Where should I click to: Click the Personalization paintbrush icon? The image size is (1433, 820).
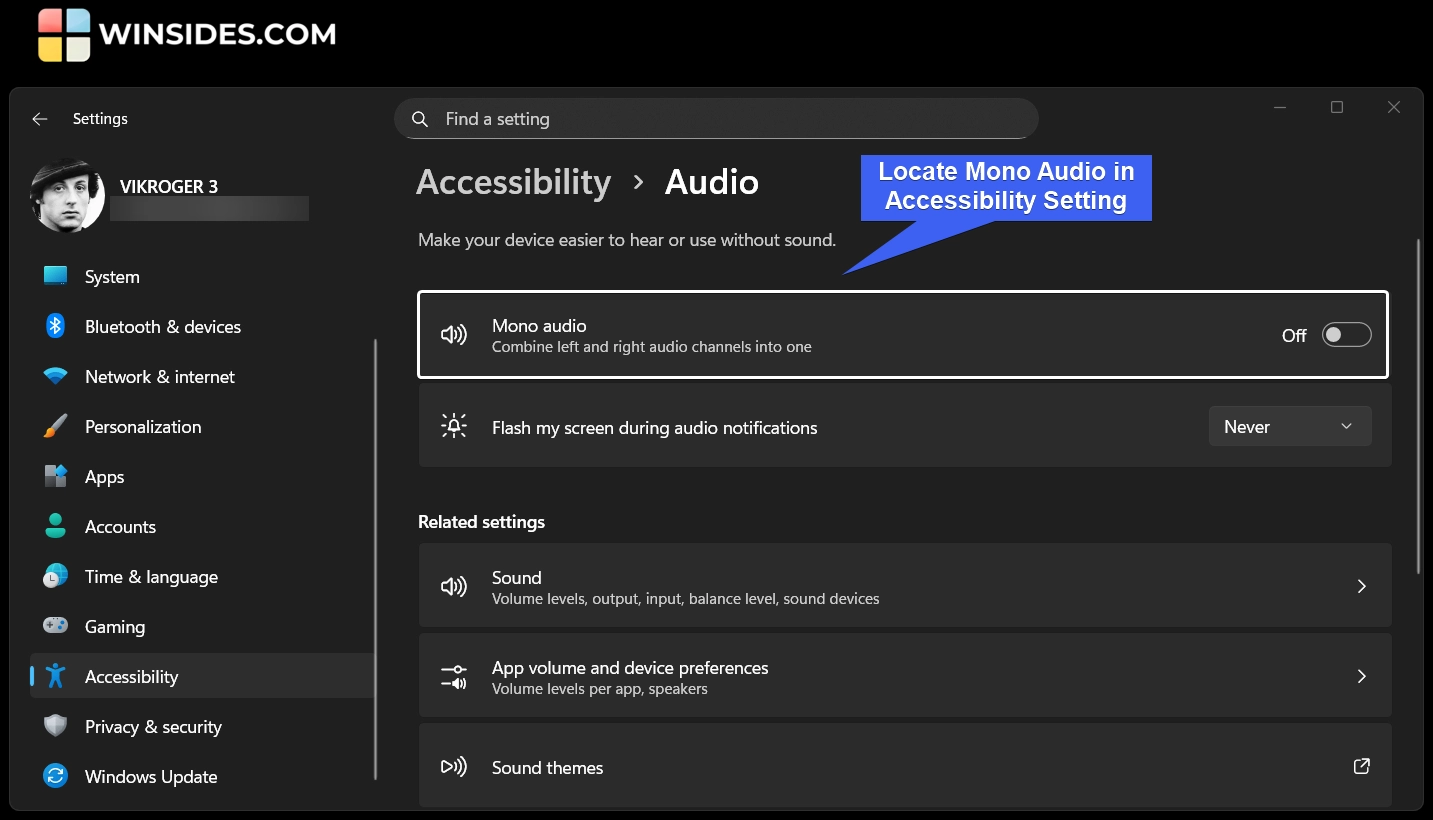[x=55, y=427]
